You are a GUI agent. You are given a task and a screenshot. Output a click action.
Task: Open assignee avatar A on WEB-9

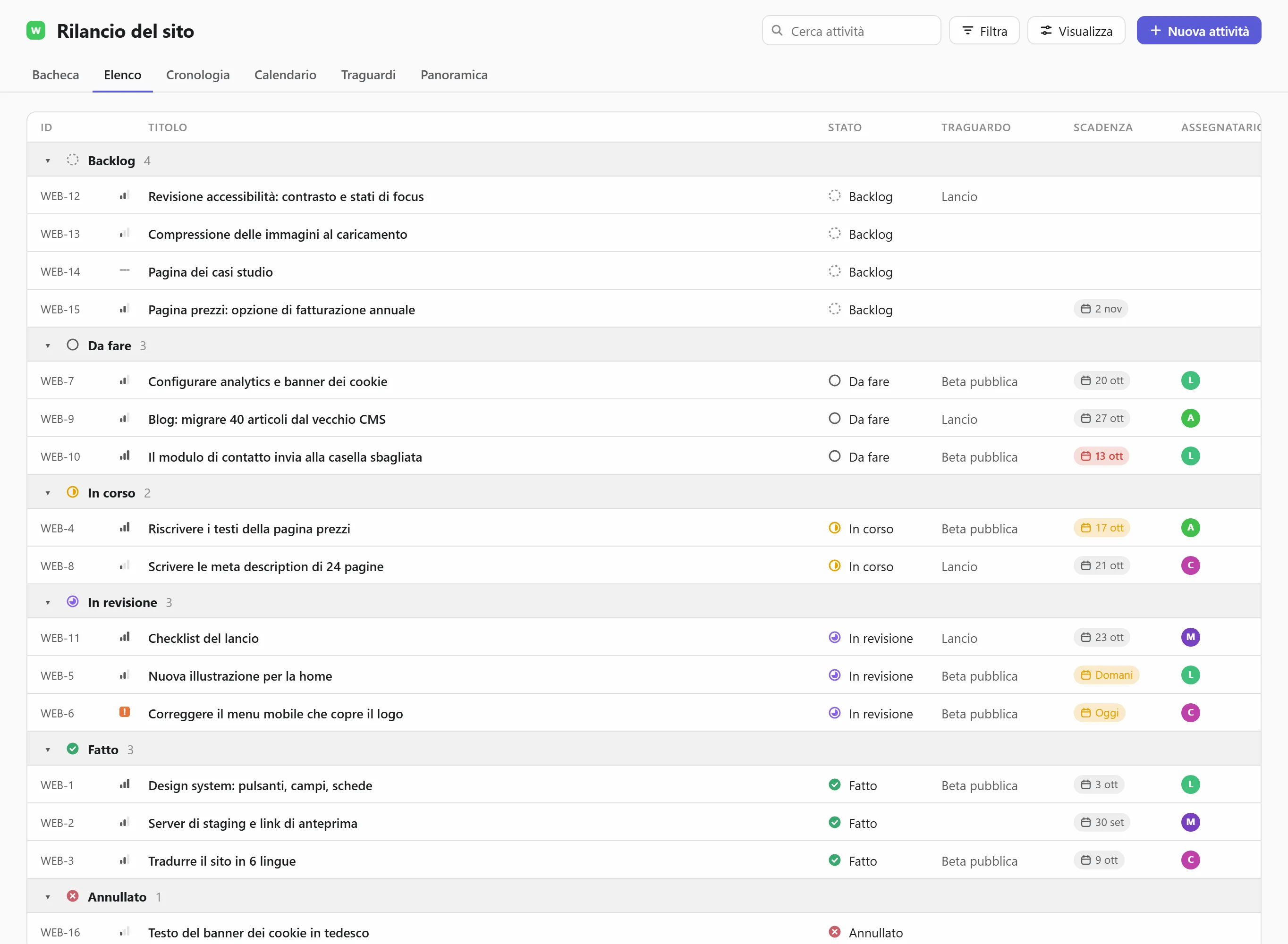[1191, 418]
